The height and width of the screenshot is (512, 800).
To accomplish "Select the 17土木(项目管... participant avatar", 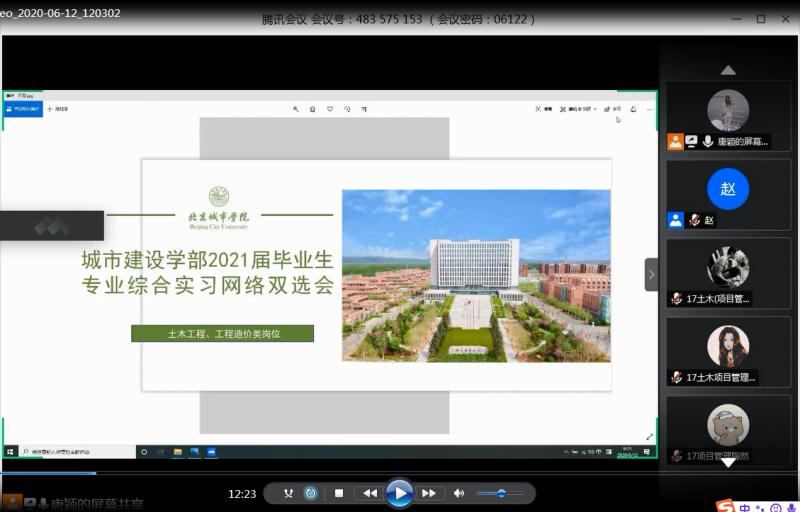I will pyautogui.click(x=728, y=267).
